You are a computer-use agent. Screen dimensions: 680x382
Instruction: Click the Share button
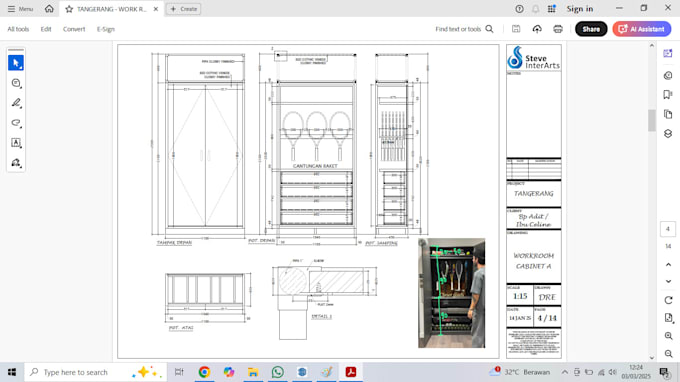(591, 29)
